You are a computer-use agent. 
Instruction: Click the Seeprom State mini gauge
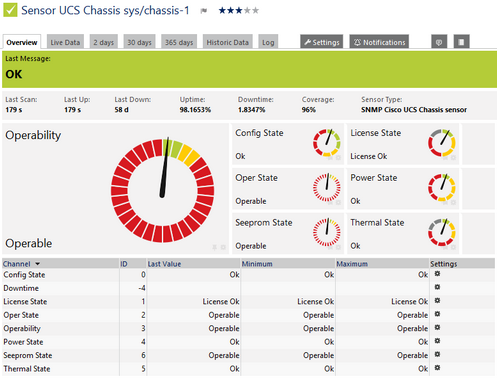point(327,232)
